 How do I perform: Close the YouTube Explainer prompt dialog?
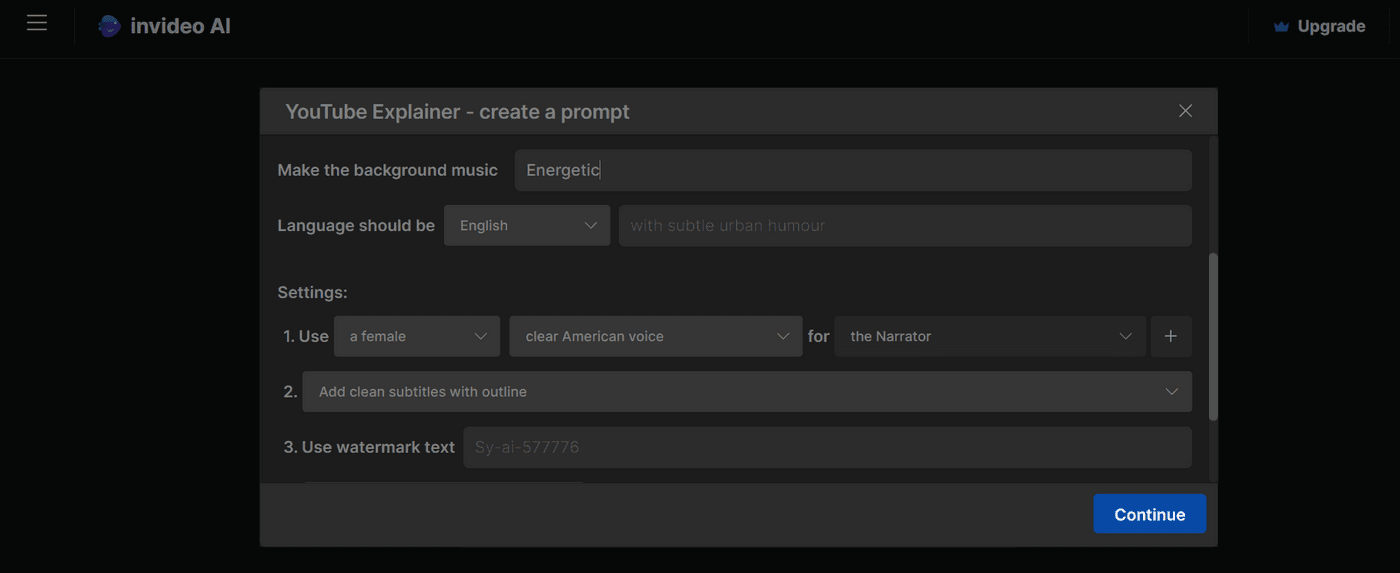[1185, 111]
